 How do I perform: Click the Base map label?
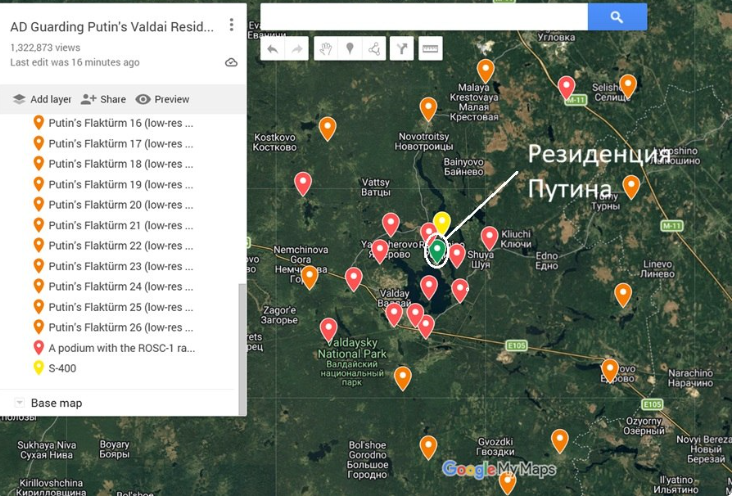click(56, 403)
